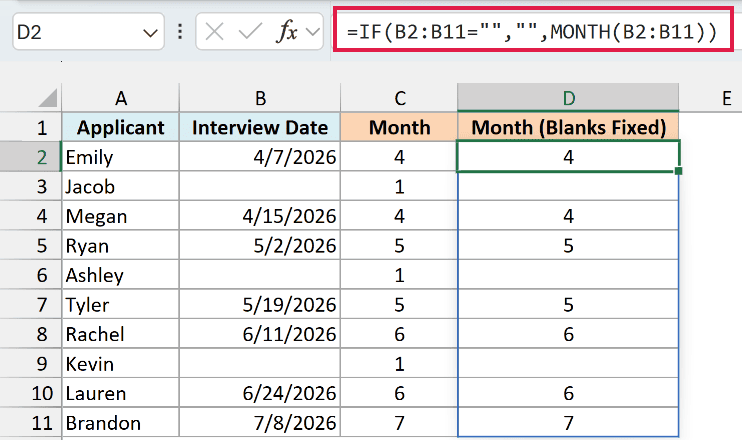Select the date cell 4/15/2026

(260, 216)
